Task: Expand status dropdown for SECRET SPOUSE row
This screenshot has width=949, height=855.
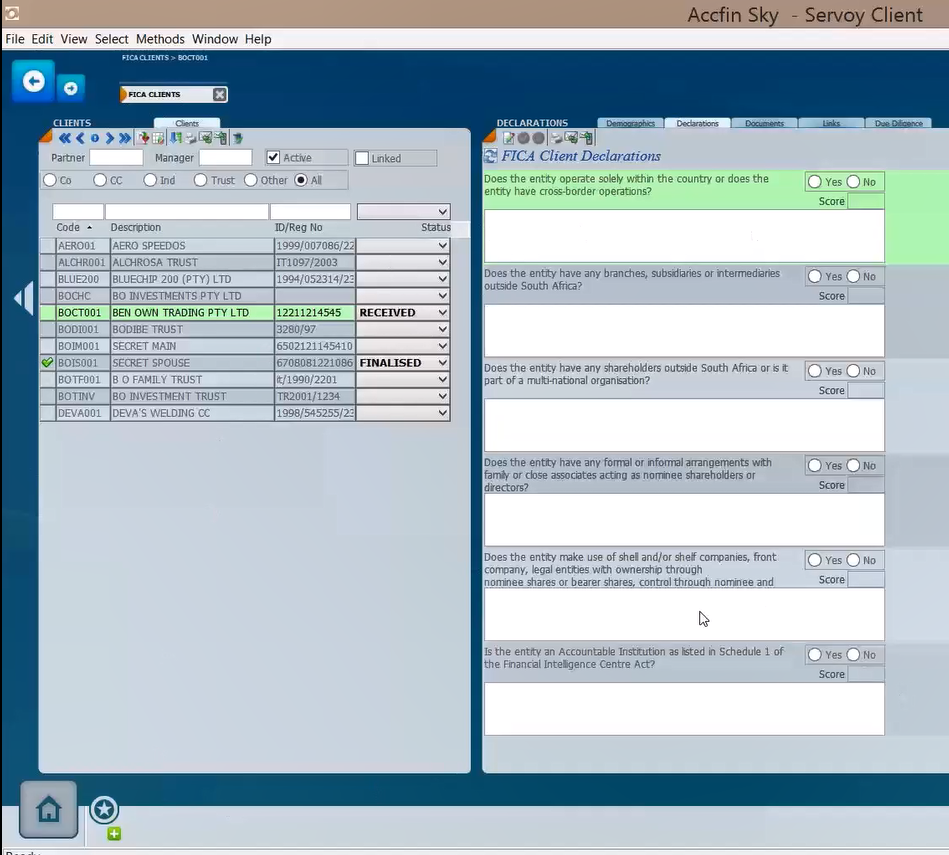Action: tap(442, 363)
